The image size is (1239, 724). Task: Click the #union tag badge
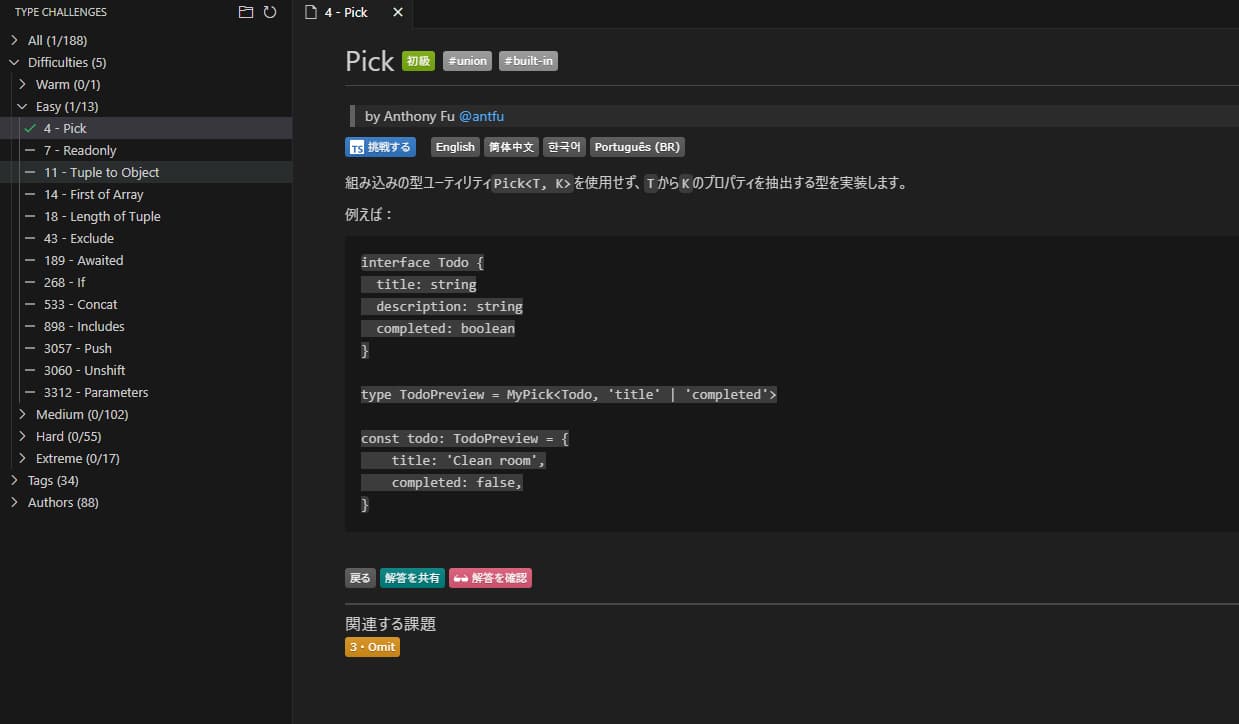(x=467, y=61)
